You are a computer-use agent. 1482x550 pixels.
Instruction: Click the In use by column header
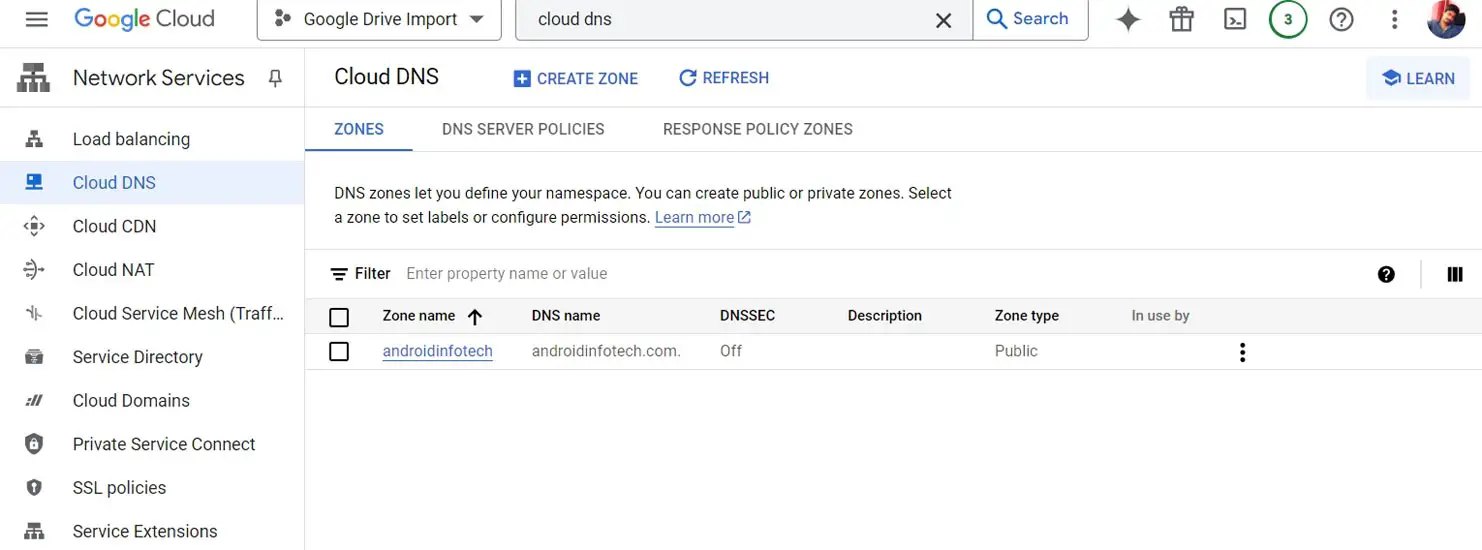pyautogui.click(x=1161, y=316)
